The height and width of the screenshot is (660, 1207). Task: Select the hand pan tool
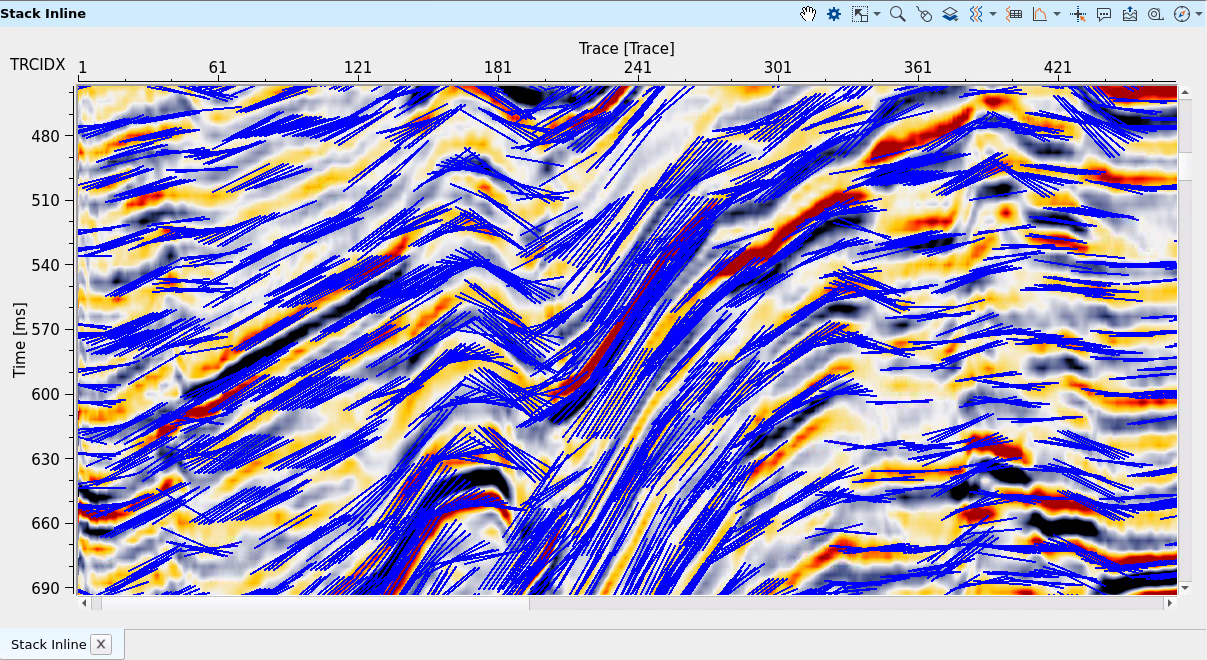click(808, 14)
